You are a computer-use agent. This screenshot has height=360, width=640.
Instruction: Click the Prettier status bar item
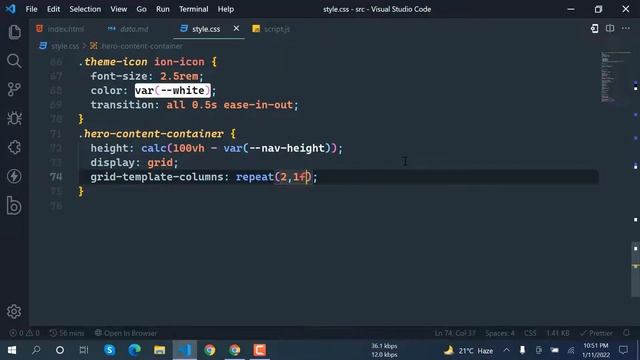pos(597,333)
